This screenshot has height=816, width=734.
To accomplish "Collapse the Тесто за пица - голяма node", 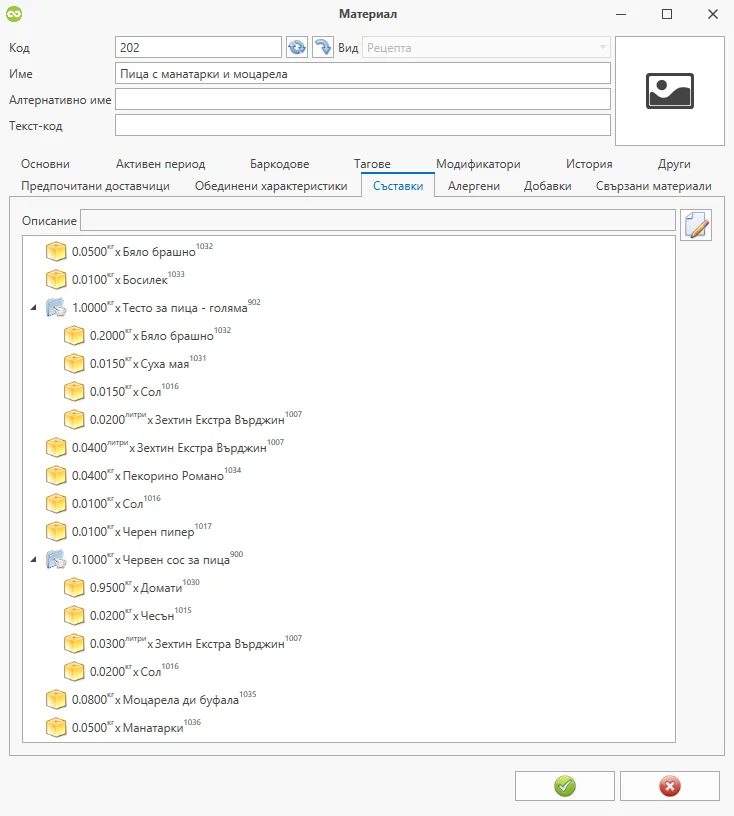I will pyautogui.click(x=35, y=307).
